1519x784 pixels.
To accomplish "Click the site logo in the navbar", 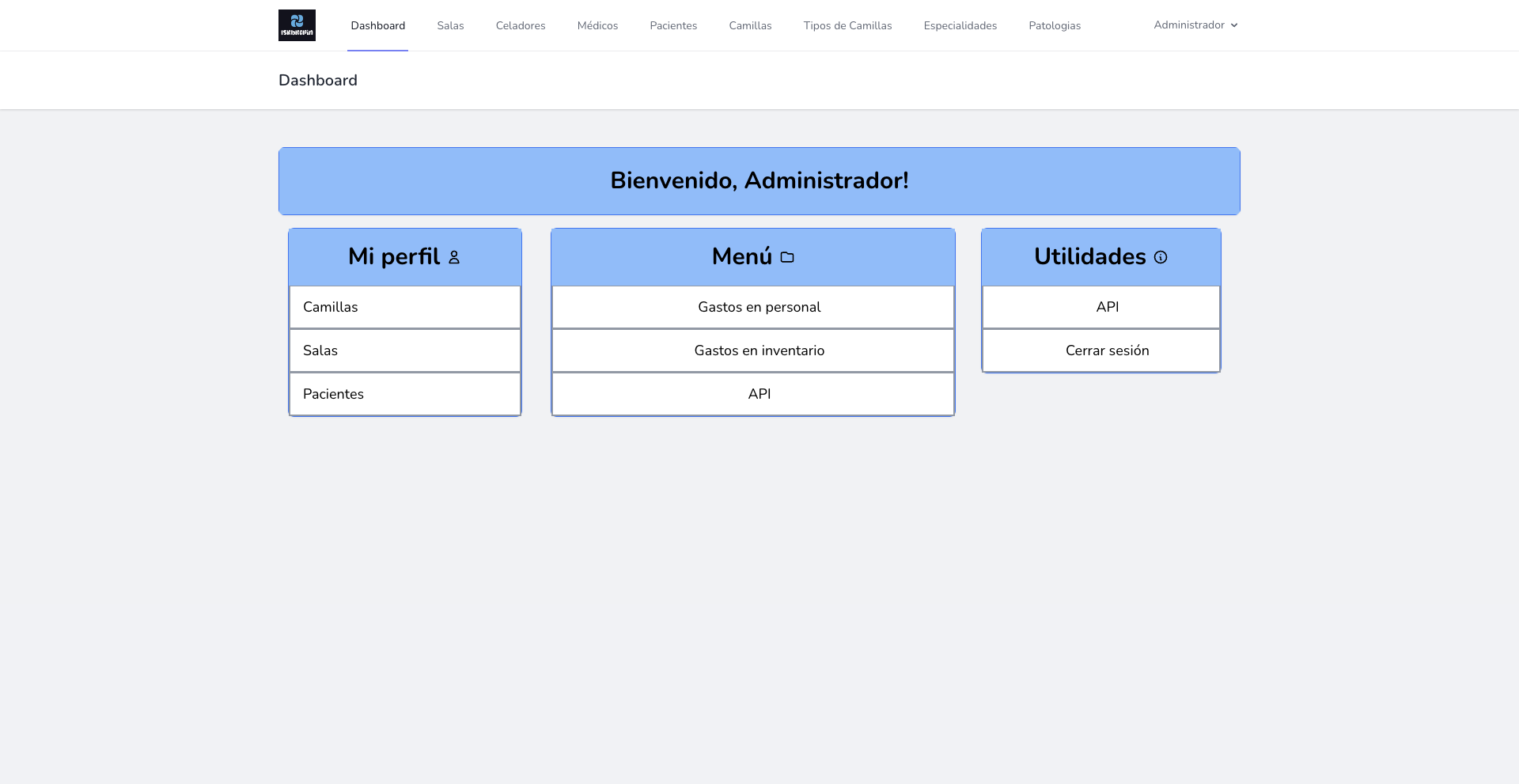I will click(x=297, y=25).
